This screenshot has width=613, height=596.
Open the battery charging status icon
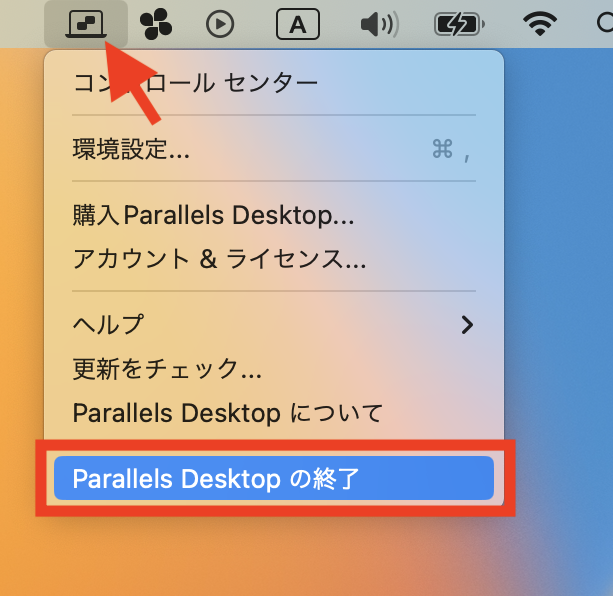[459, 24]
